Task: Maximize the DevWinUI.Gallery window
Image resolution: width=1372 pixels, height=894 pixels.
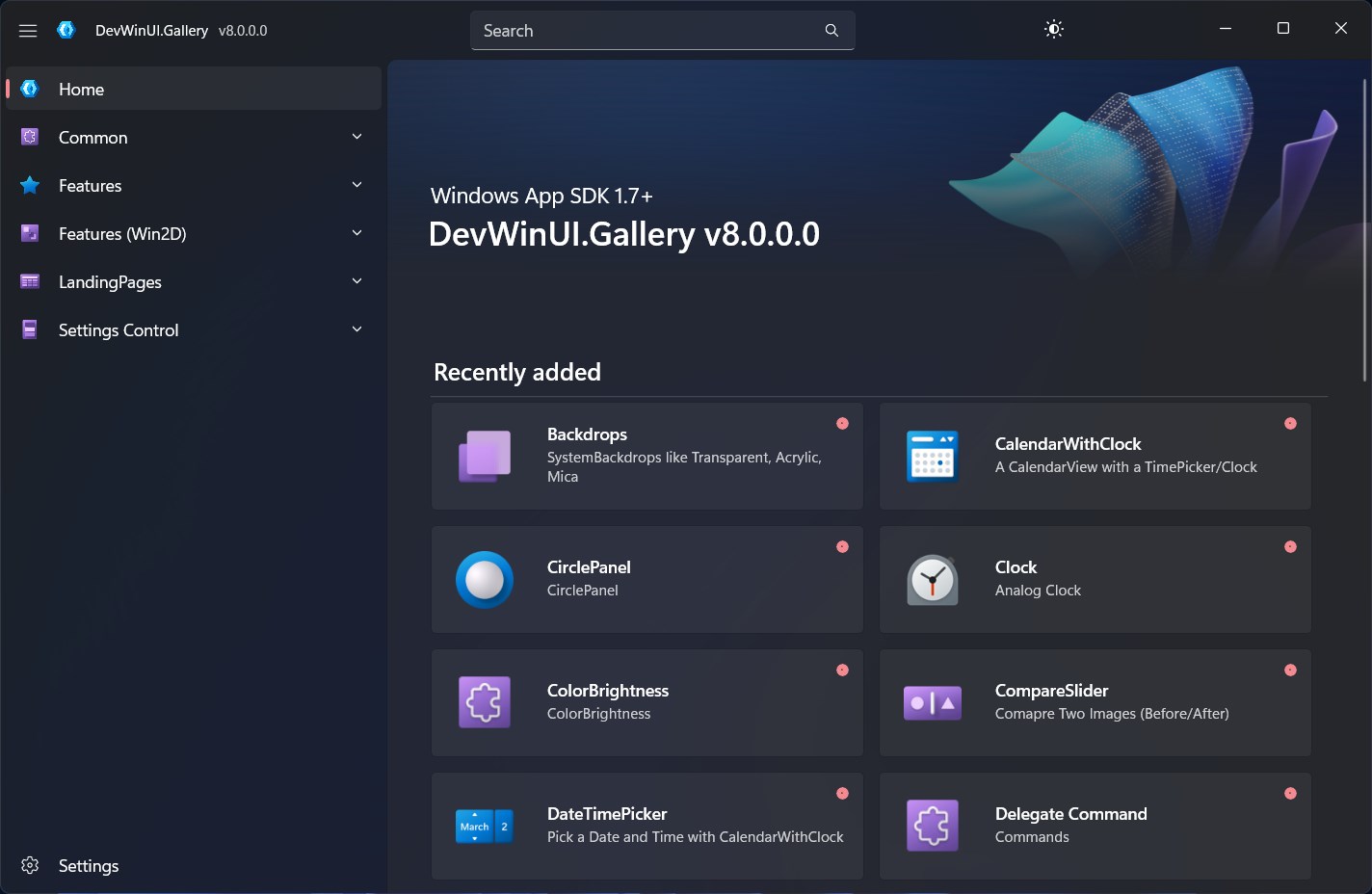Action: pos(1283,29)
